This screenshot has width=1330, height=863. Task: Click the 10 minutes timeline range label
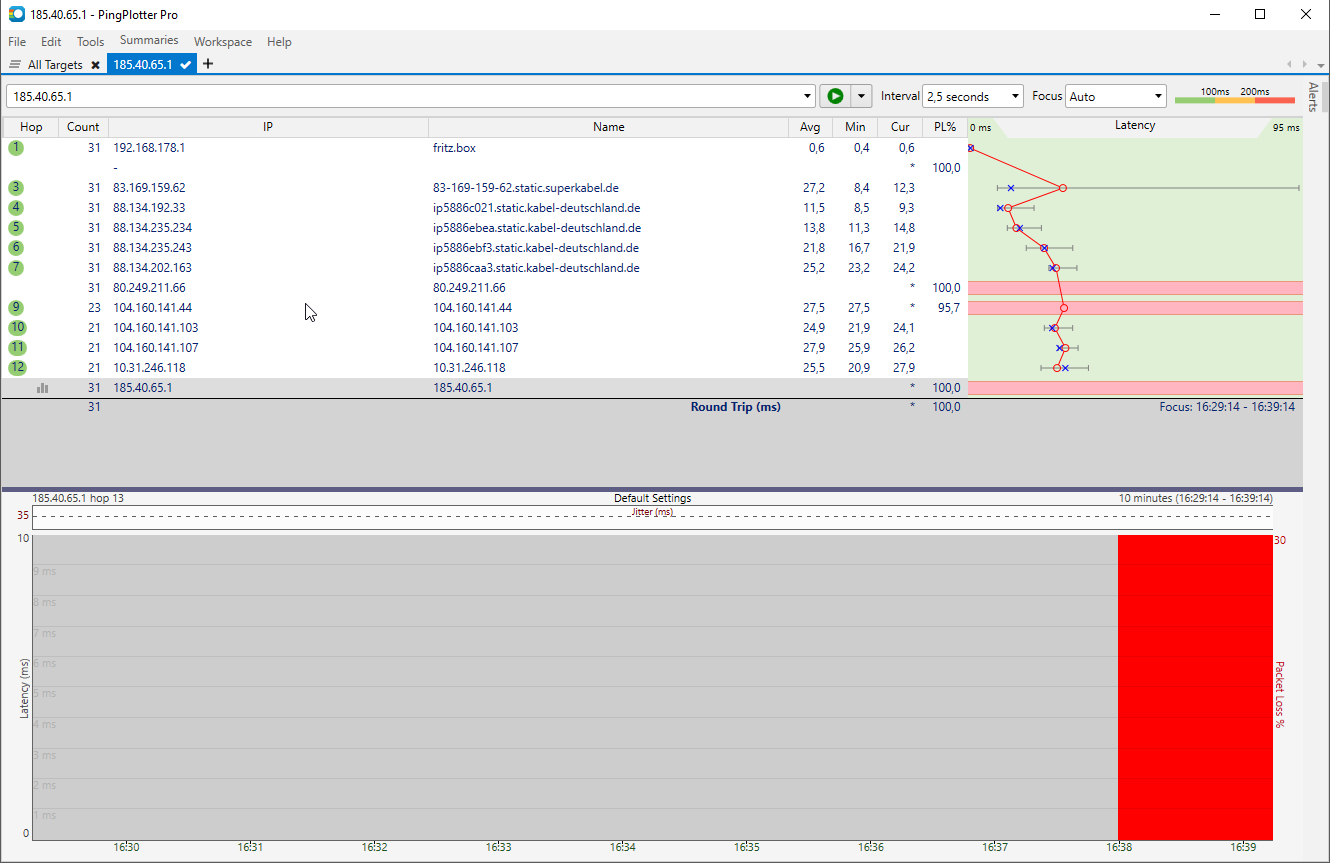(x=1195, y=498)
